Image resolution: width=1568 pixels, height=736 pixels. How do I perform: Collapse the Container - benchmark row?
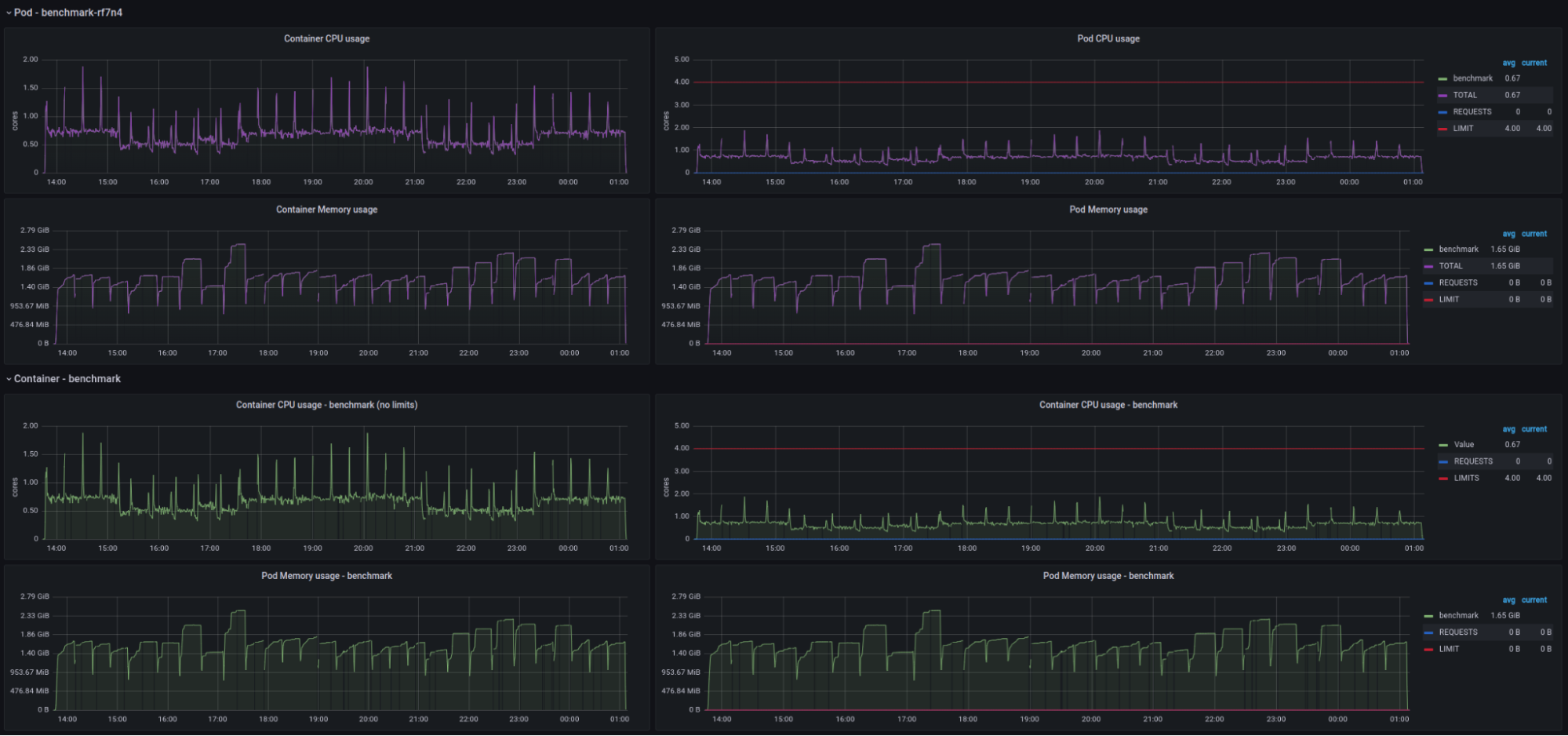(x=64, y=379)
